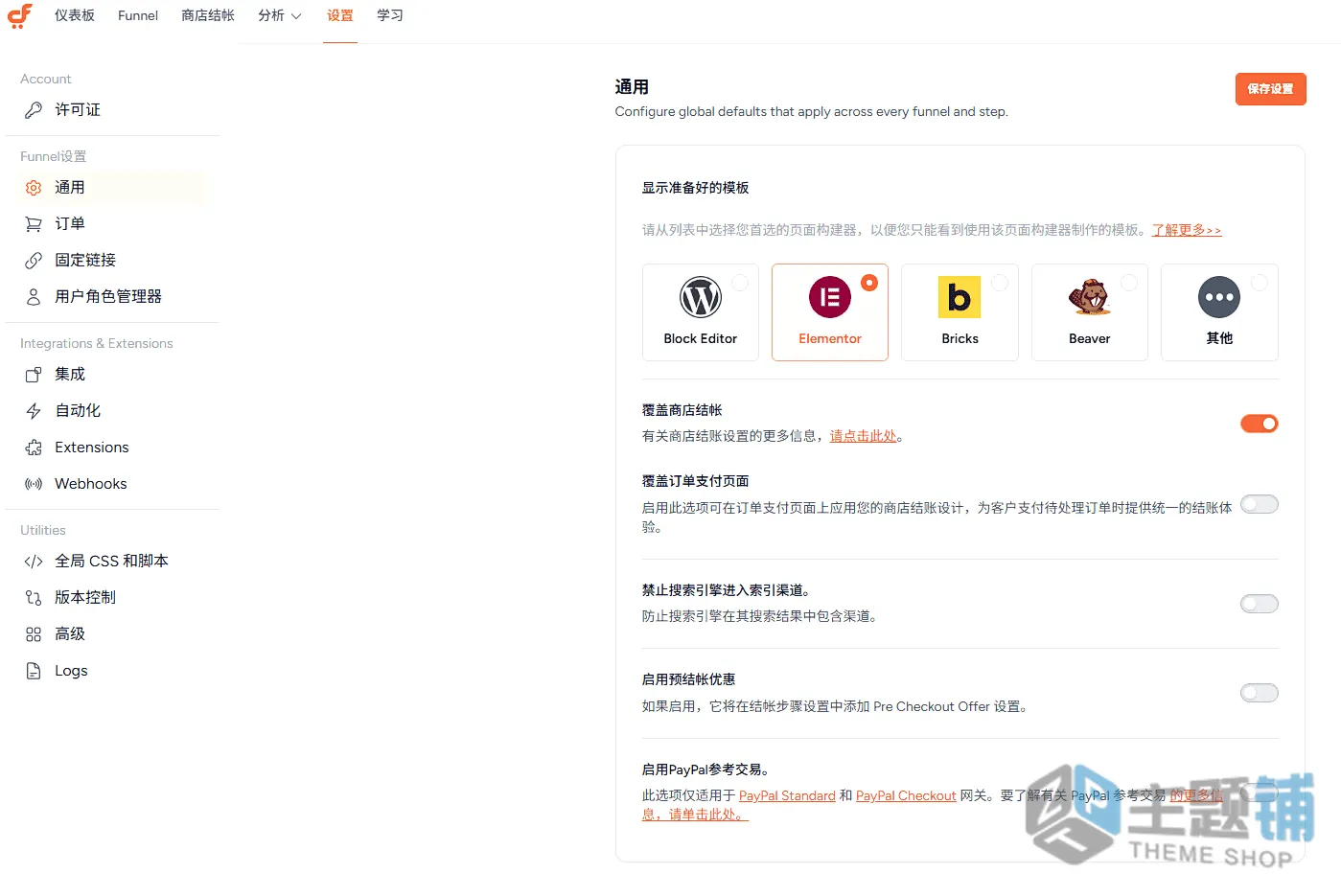
Task: Click the three-dots 其他 icon
Action: 1219,297
